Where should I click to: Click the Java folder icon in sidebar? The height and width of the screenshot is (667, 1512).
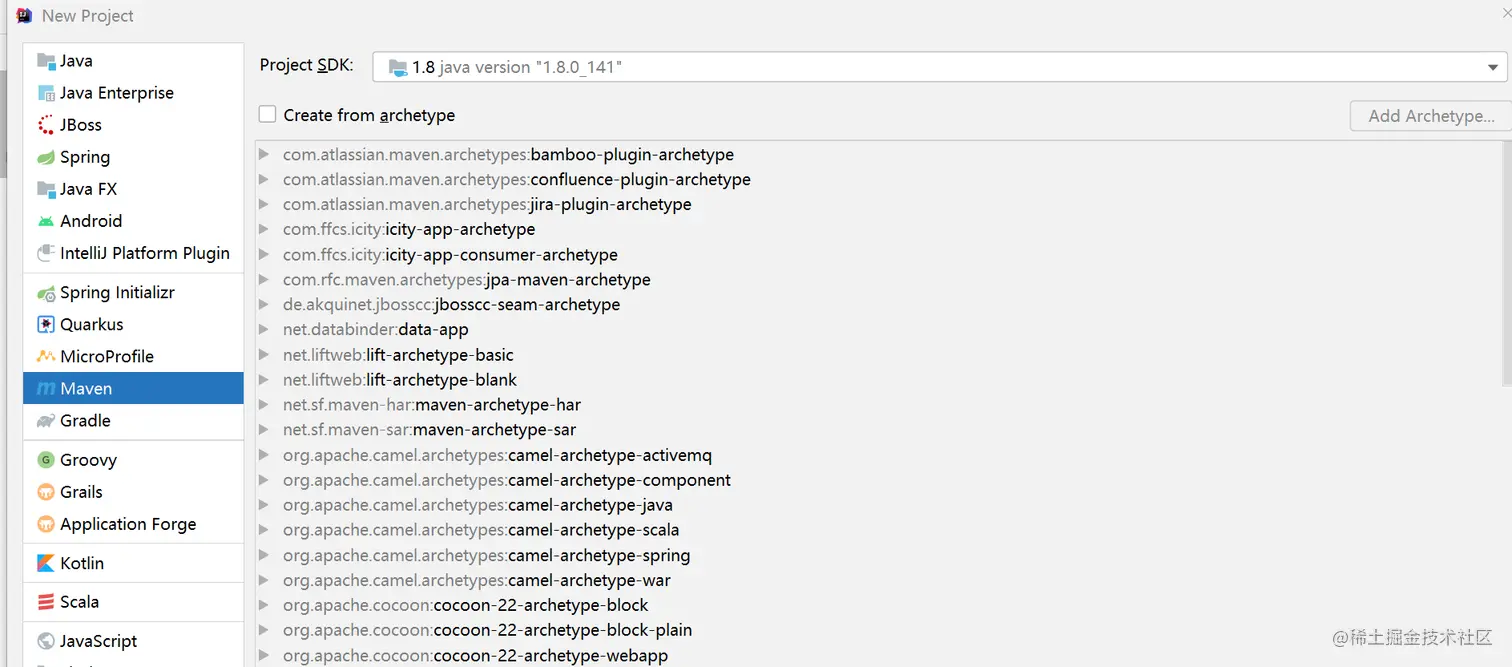46,61
